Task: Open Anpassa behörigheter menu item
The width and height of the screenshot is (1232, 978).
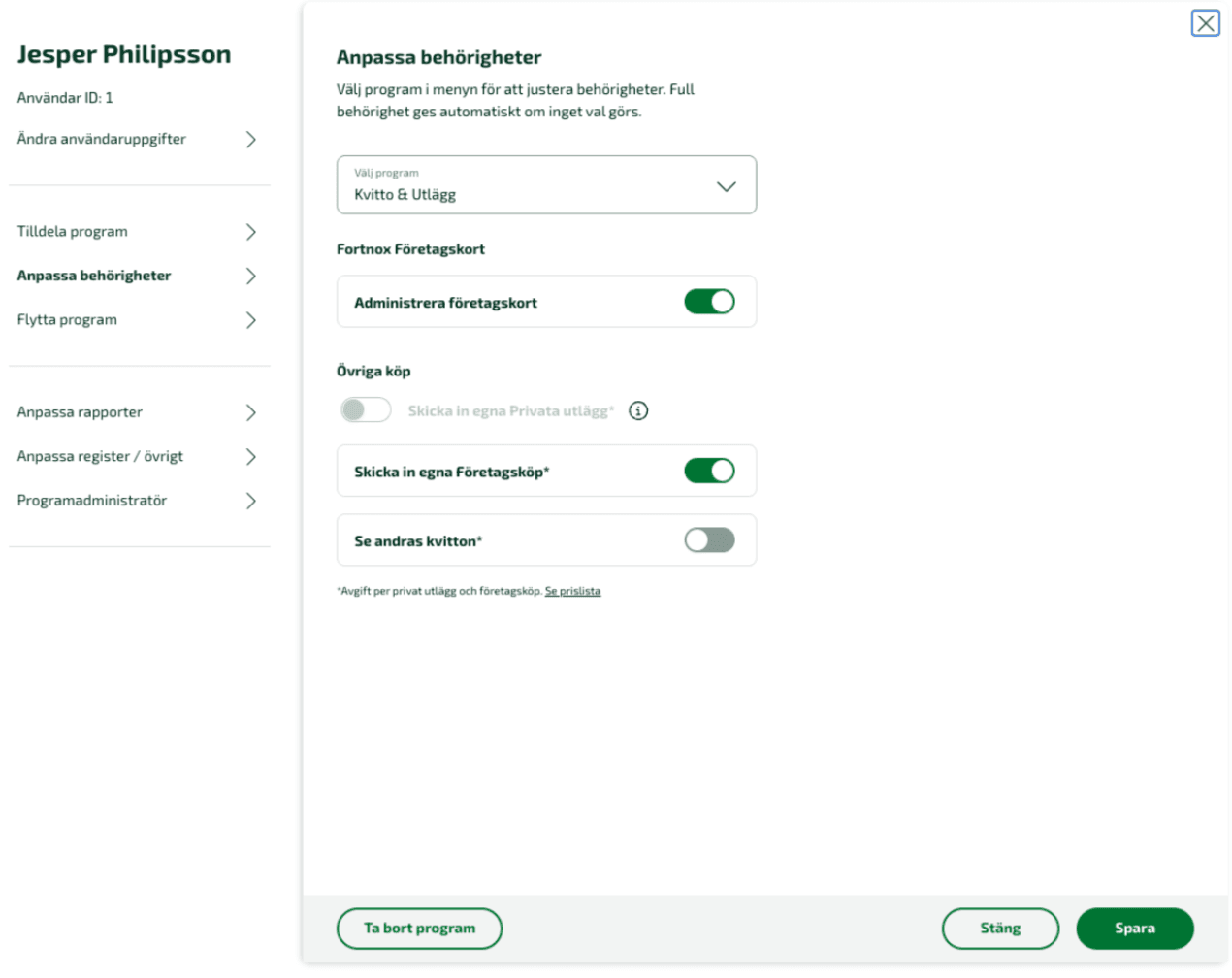Action: [94, 276]
